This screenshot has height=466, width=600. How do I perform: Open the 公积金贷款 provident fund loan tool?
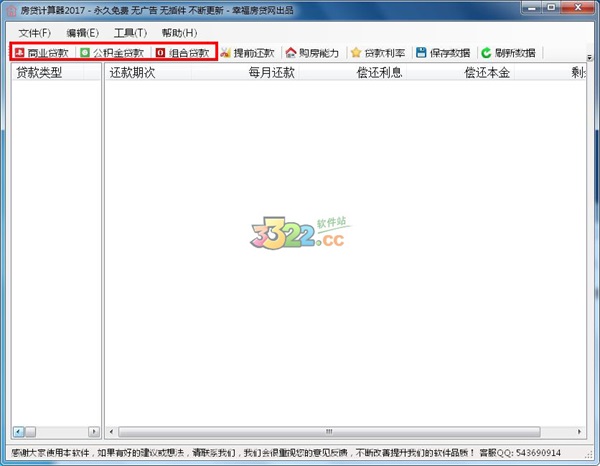click(x=112, y=53)
